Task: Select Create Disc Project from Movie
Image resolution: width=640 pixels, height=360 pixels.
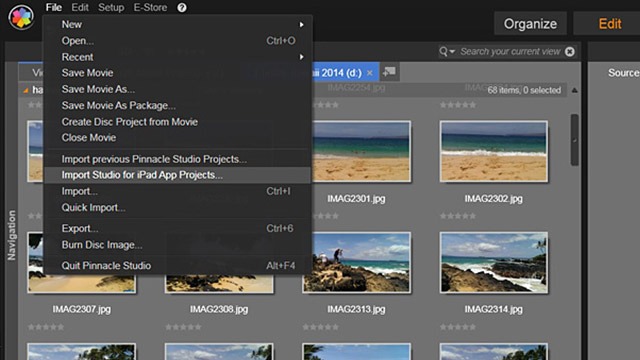Action: tap(178, 122)
